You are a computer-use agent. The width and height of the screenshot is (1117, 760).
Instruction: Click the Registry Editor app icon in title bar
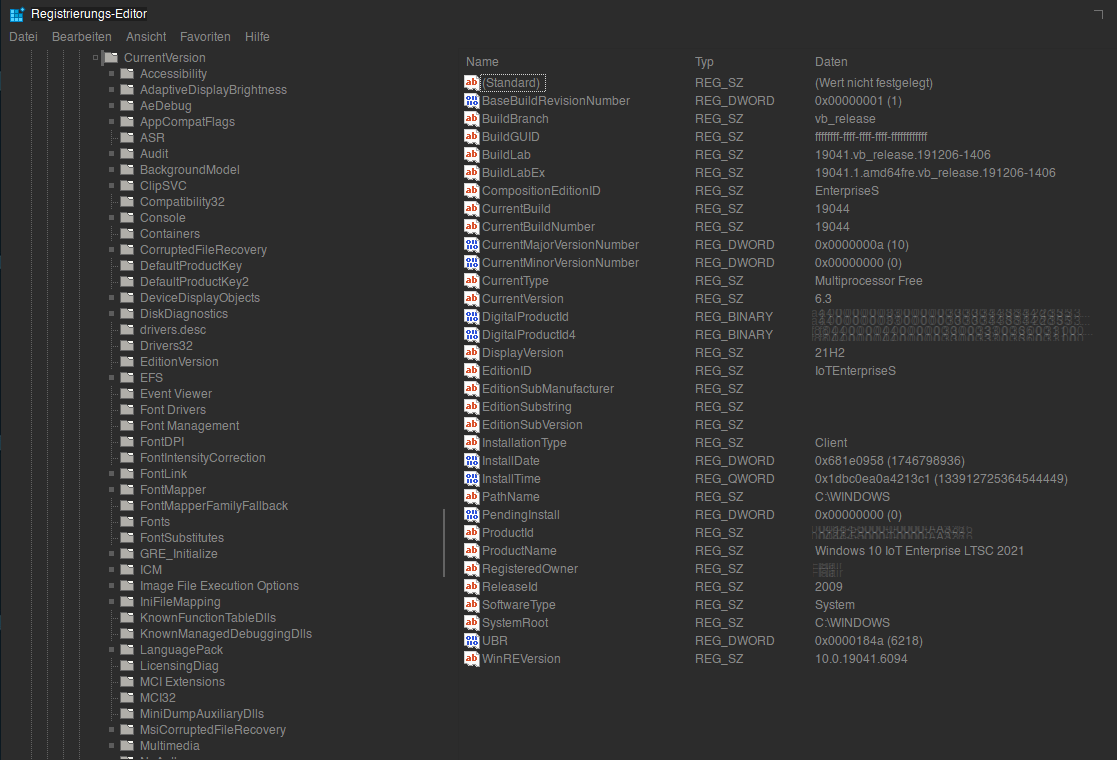click(x=16, y=14)
